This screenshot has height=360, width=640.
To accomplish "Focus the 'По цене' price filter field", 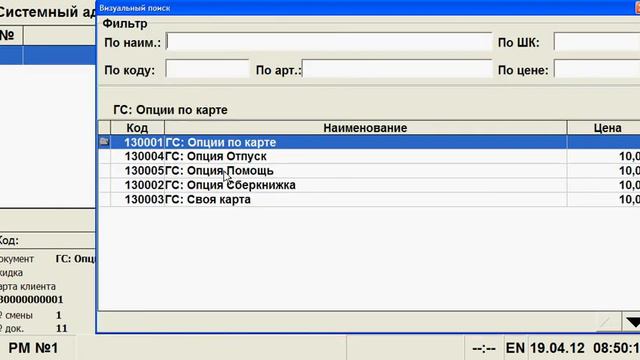I will pos(597,69).
